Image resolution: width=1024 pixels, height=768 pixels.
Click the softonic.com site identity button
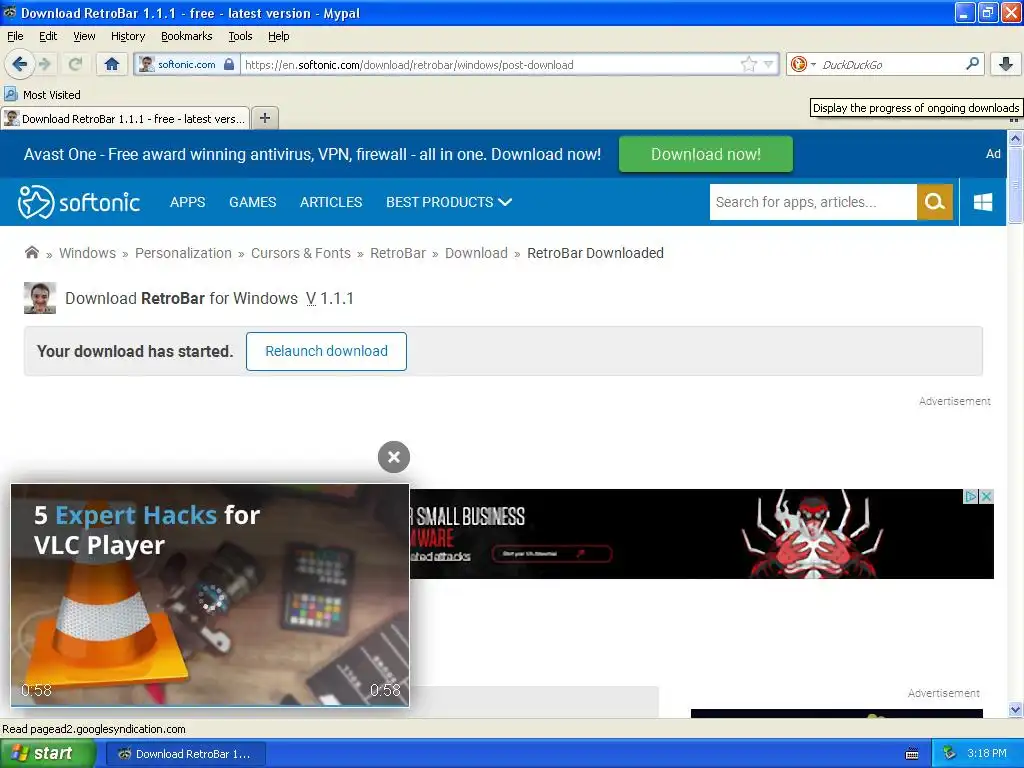point(187,64)
